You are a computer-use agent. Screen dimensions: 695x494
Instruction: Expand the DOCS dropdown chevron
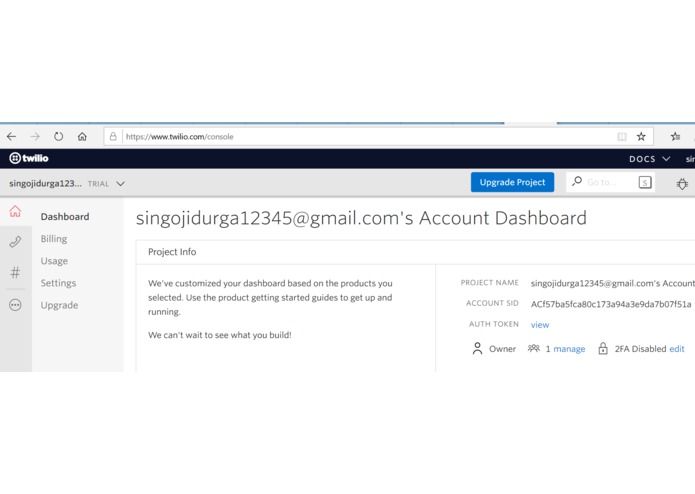666,159
